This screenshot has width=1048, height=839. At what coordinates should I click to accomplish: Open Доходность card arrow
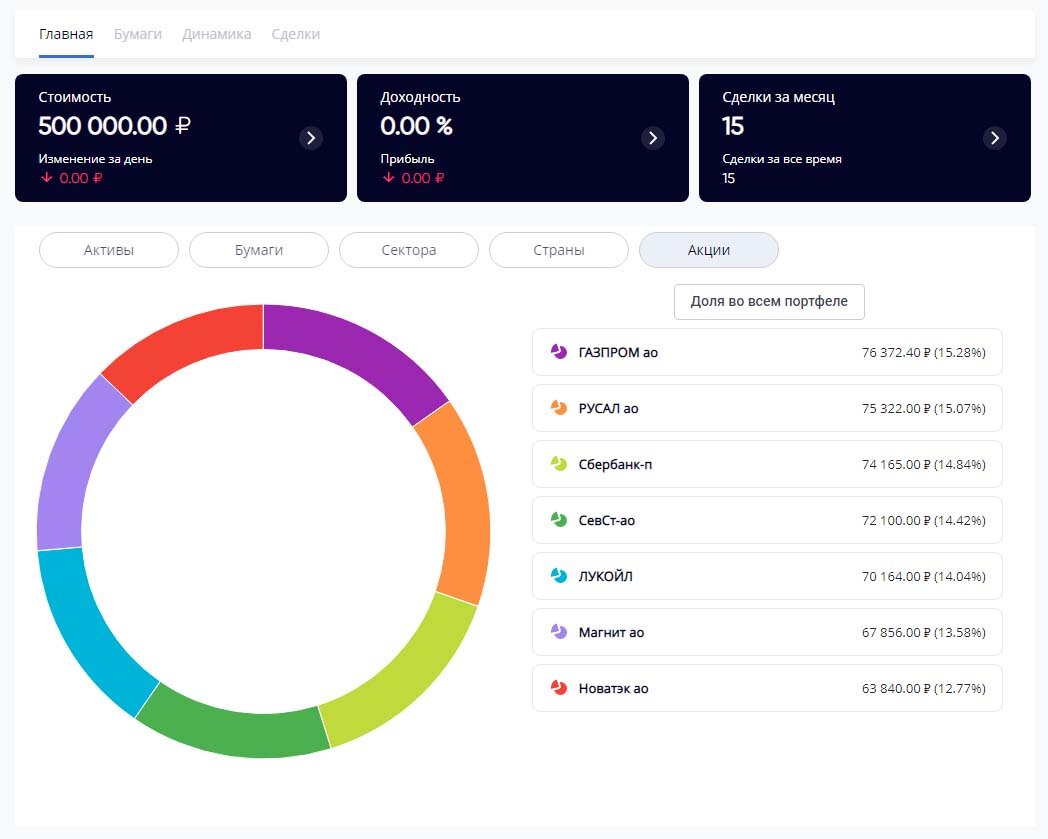click(x=653, y=138)
